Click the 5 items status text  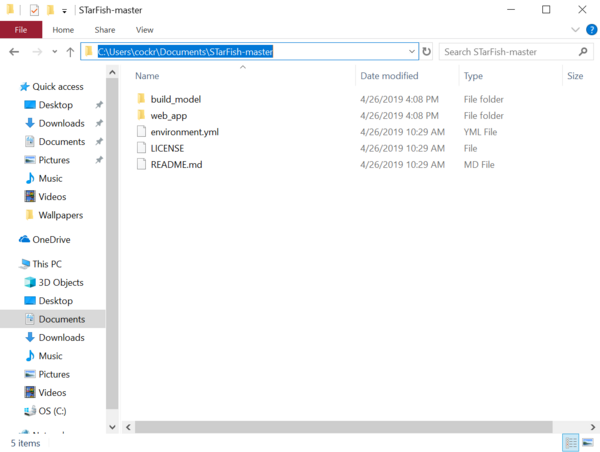pyautogui.click(x=25, y=443)
